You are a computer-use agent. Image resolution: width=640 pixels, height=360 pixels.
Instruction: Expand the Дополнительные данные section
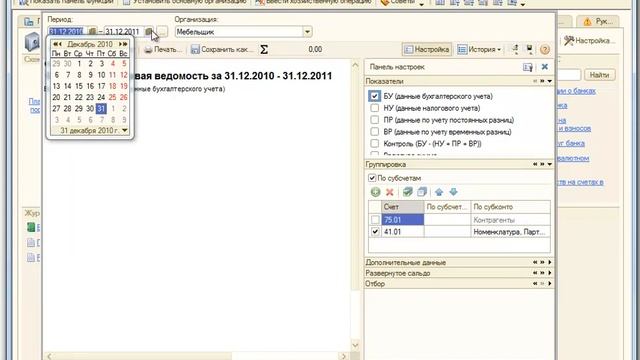tap(550, 262)
